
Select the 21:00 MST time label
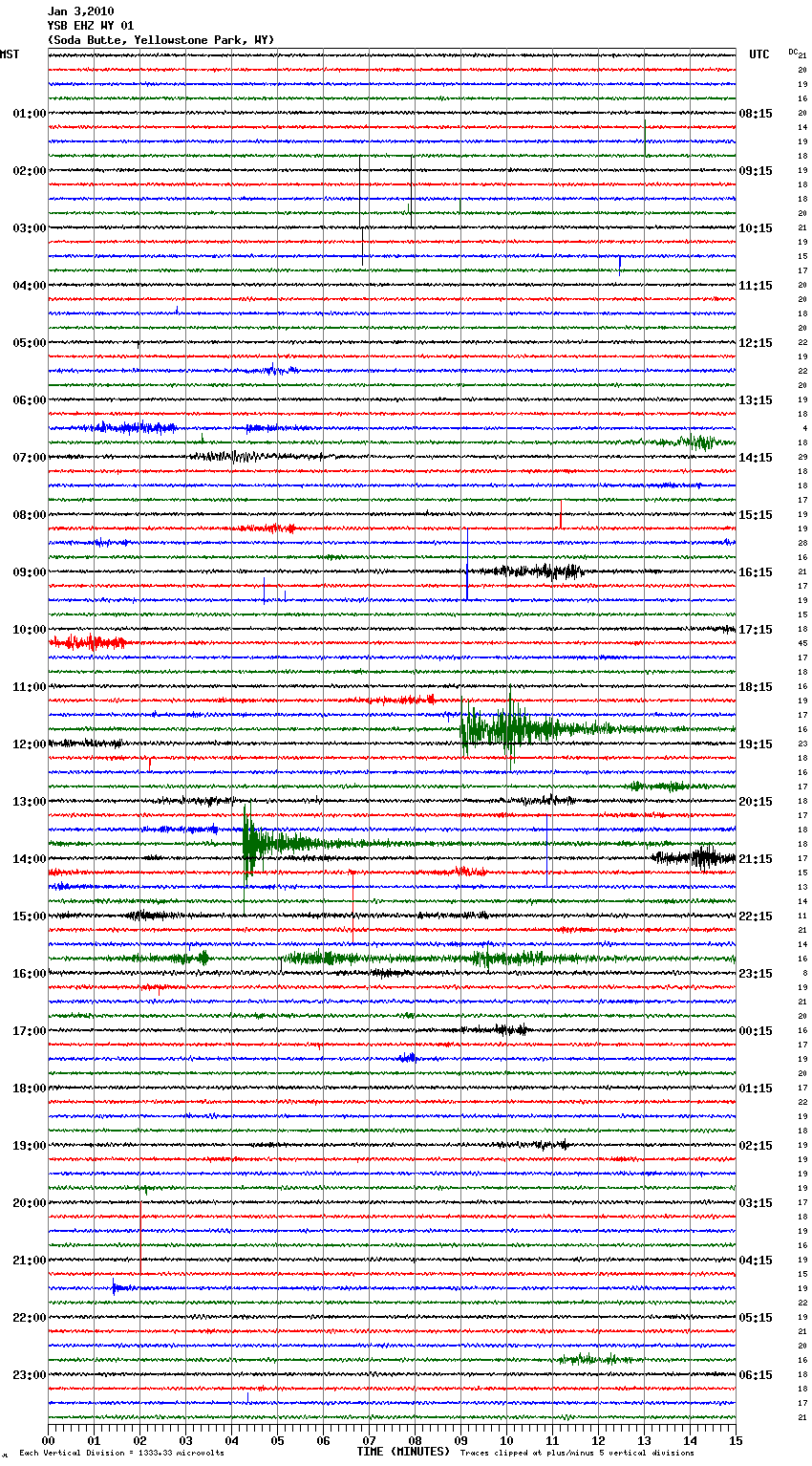pyautogui.click(x=30, y=1261)
